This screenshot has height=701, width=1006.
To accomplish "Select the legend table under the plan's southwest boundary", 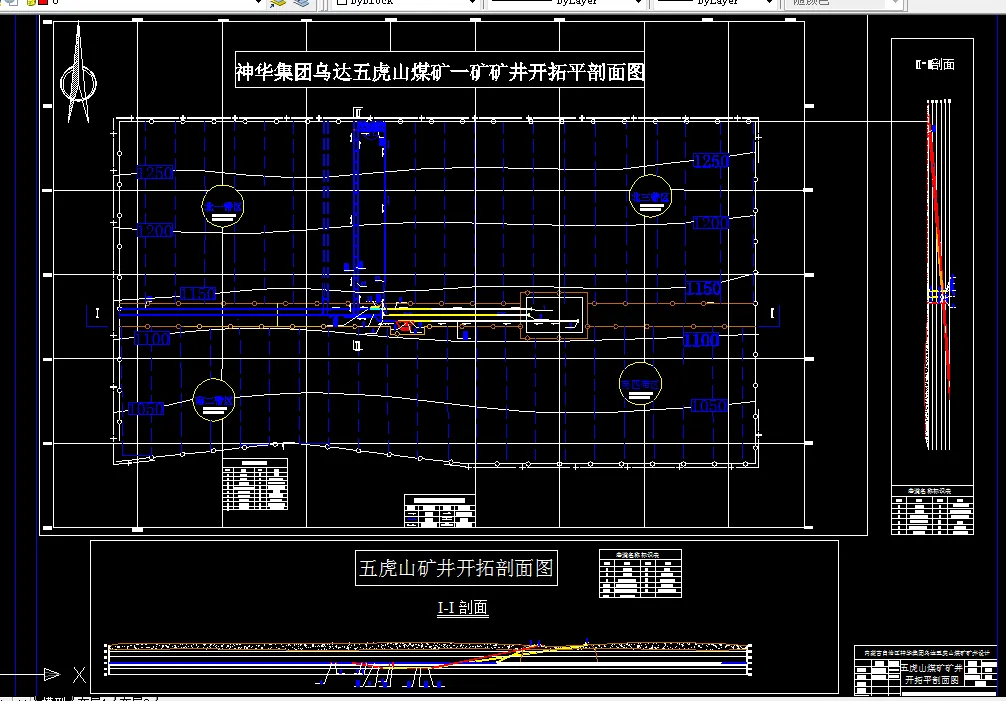I will click(x=255, y=484).
